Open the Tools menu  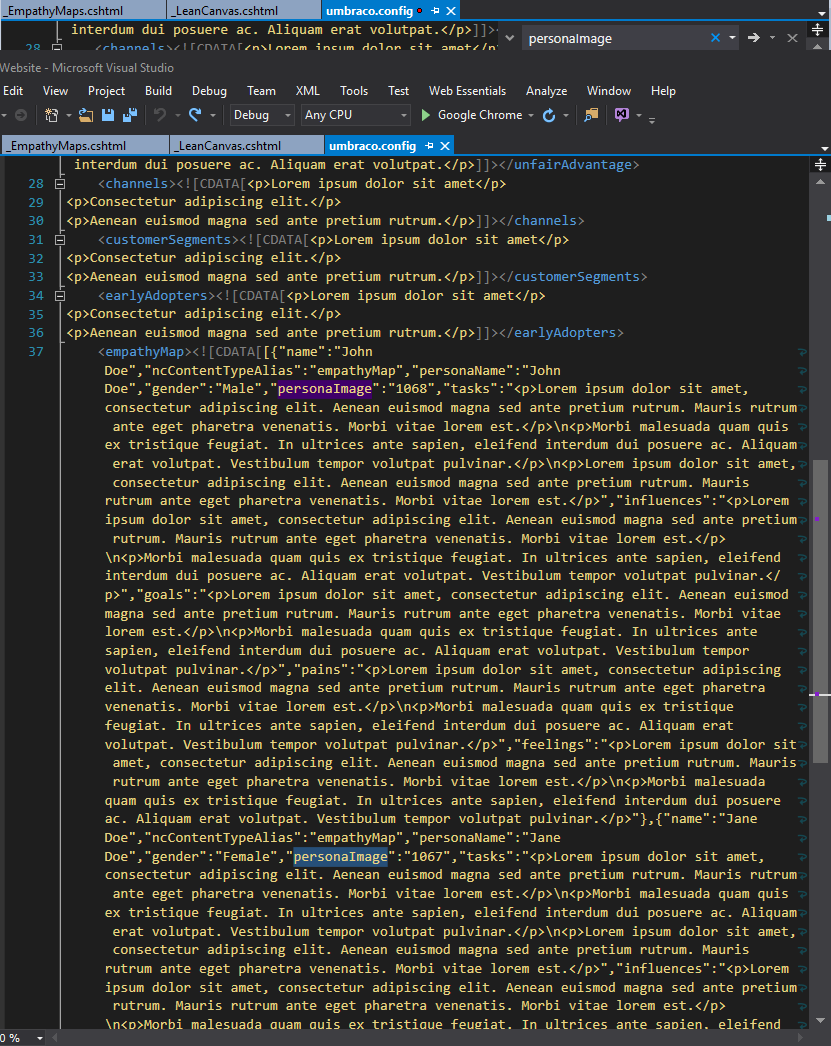(353, 91)
